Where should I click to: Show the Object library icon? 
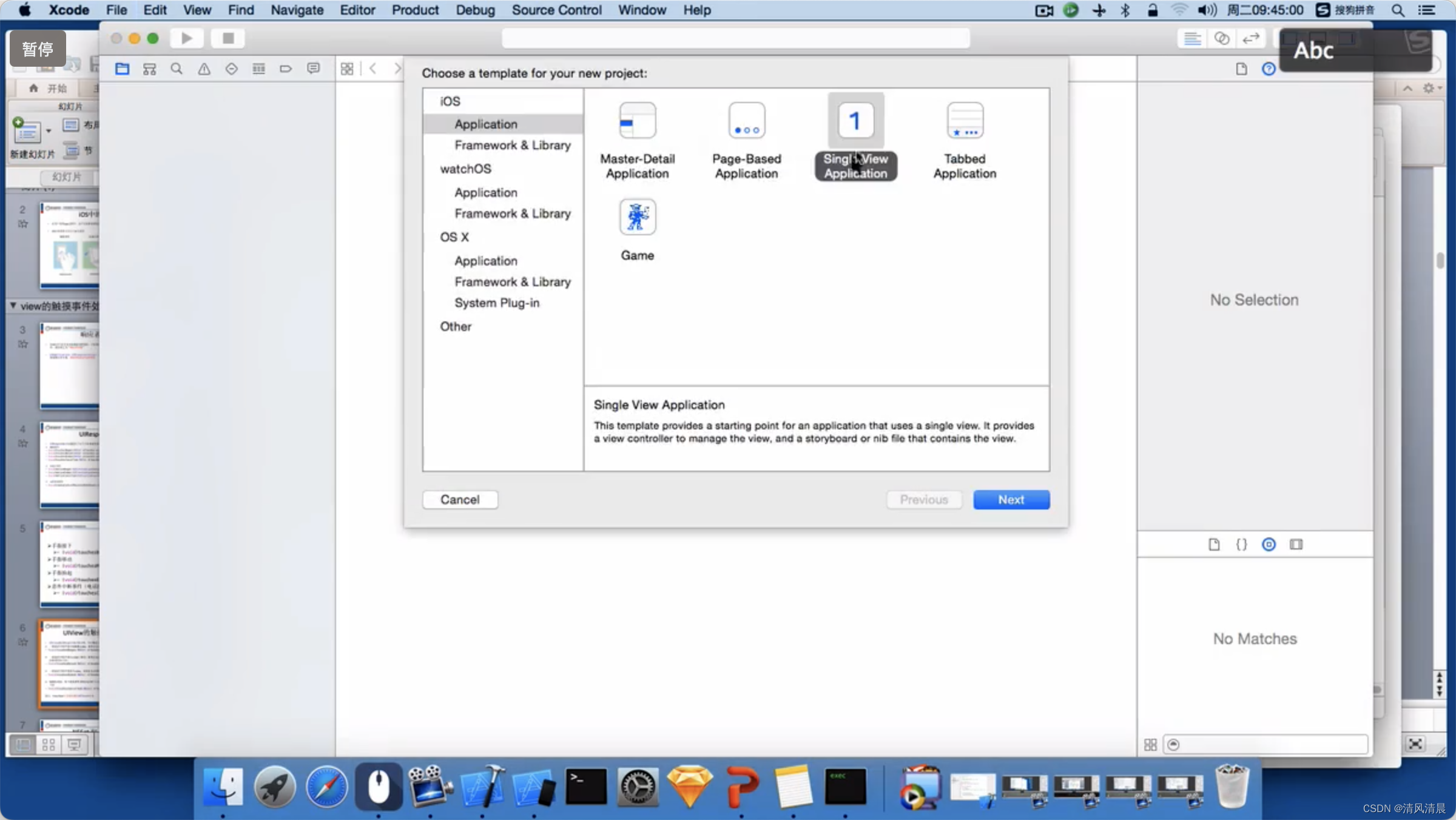pos(1269,544)
